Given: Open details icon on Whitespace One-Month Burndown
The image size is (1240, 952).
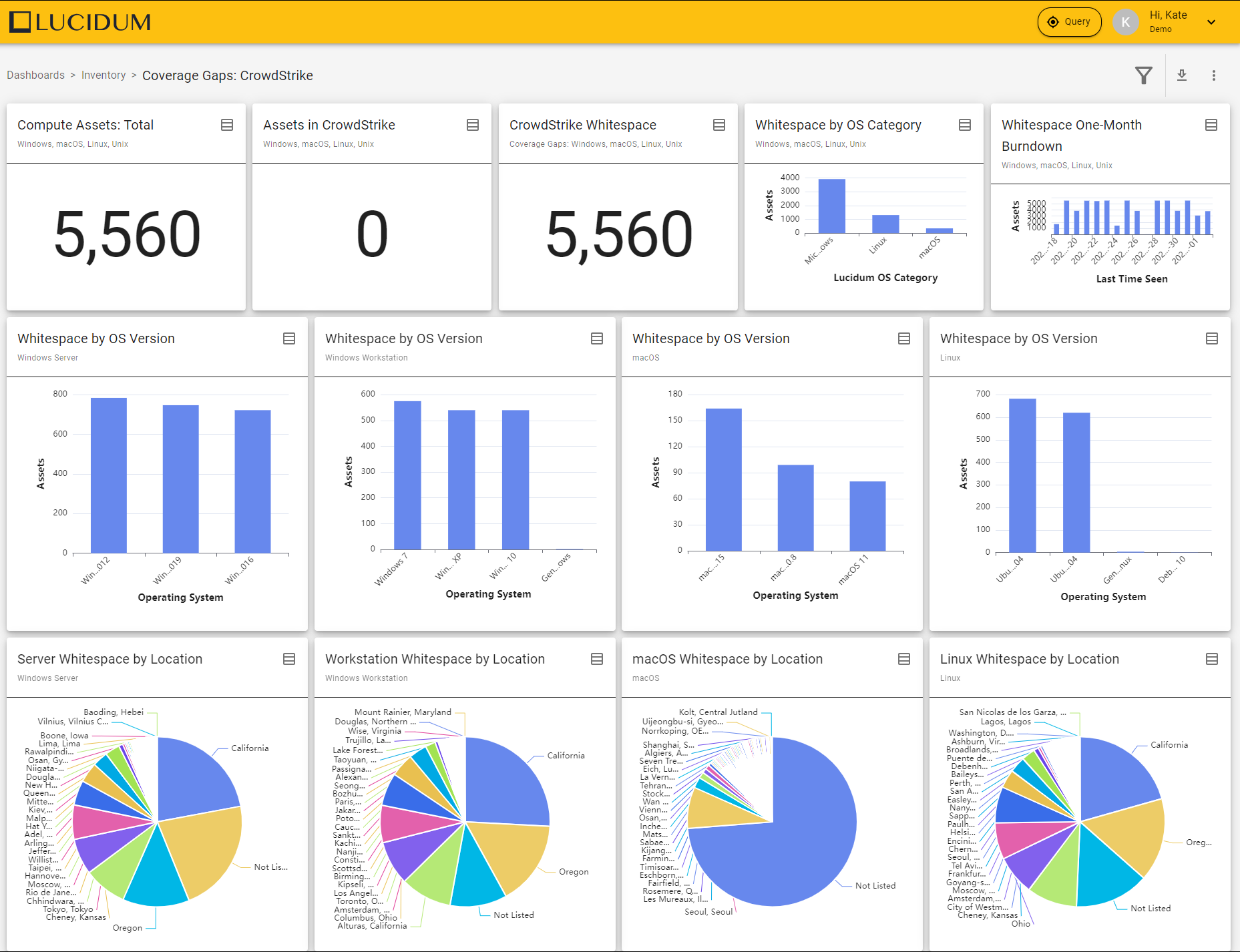Looking at the screenshot, I should coord(1211,125).
